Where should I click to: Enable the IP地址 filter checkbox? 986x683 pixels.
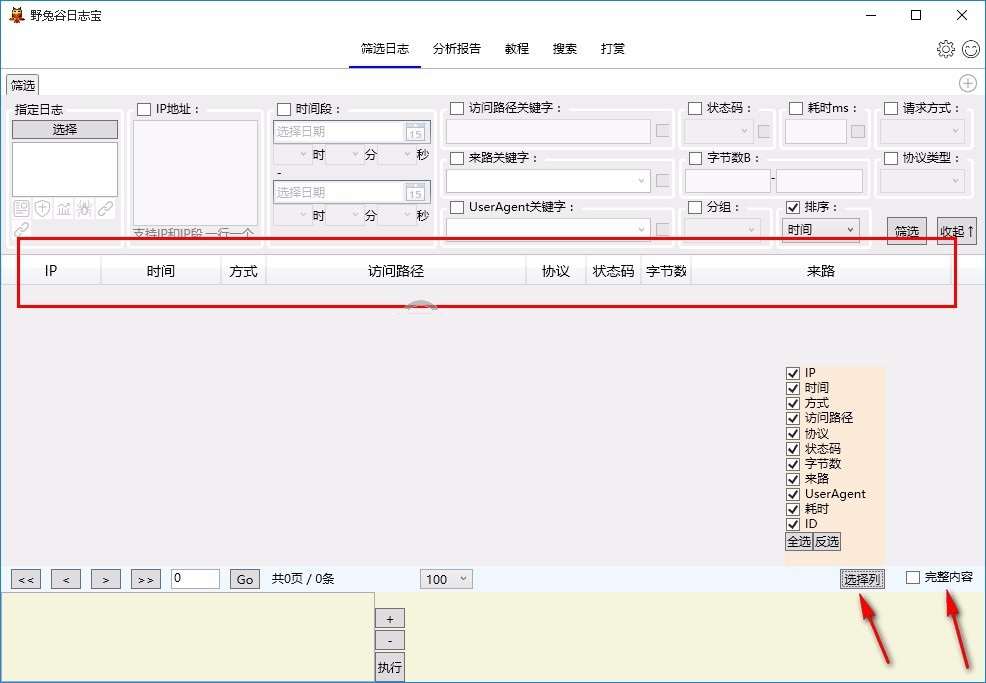(144, 109)
